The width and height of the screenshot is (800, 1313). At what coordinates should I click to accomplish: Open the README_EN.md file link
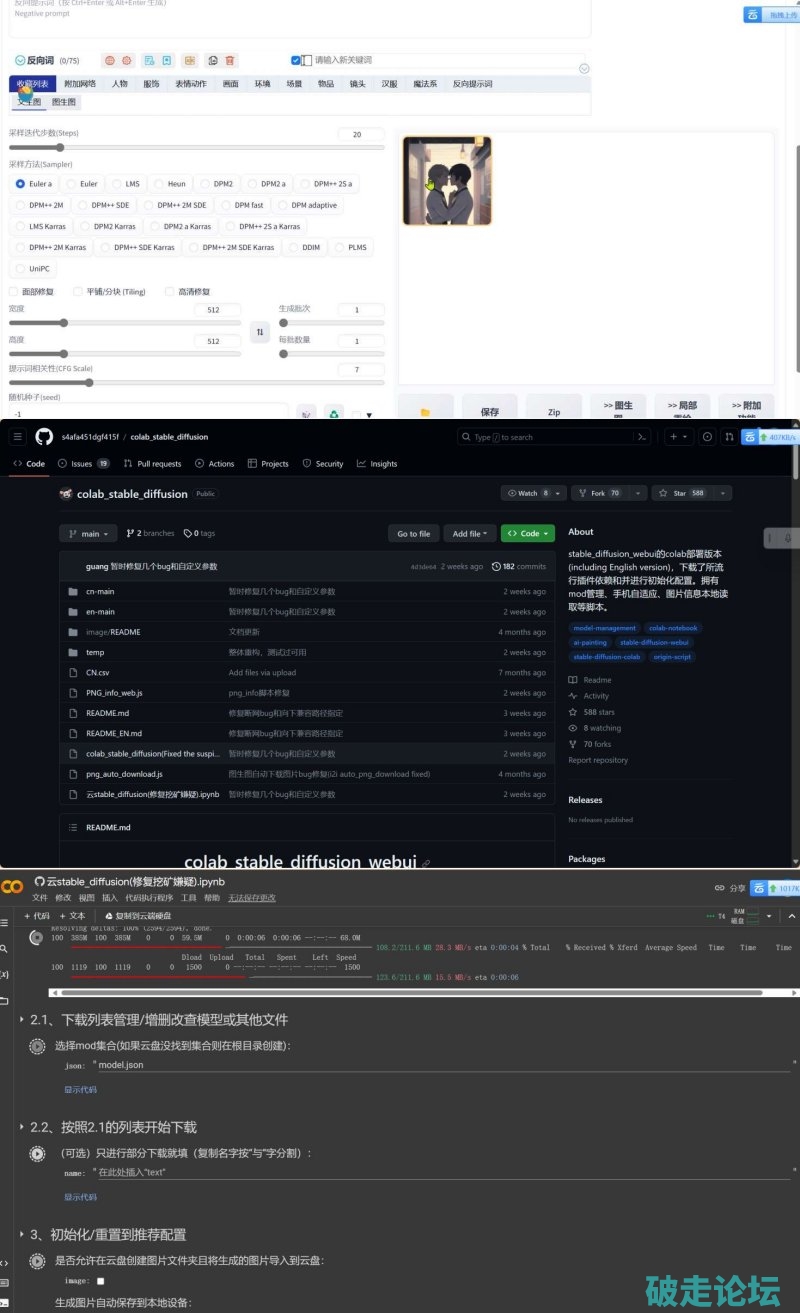tap(113, 733)
